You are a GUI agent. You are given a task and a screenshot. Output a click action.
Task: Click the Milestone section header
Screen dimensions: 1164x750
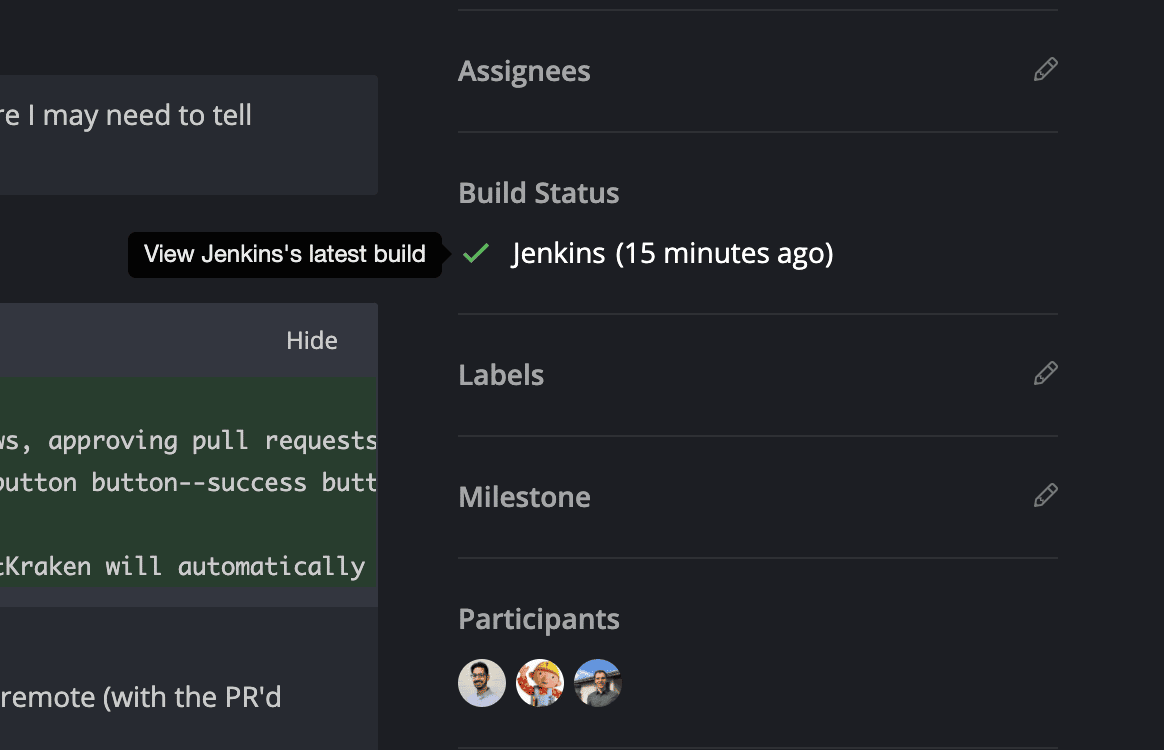click(x=523, y=496)
